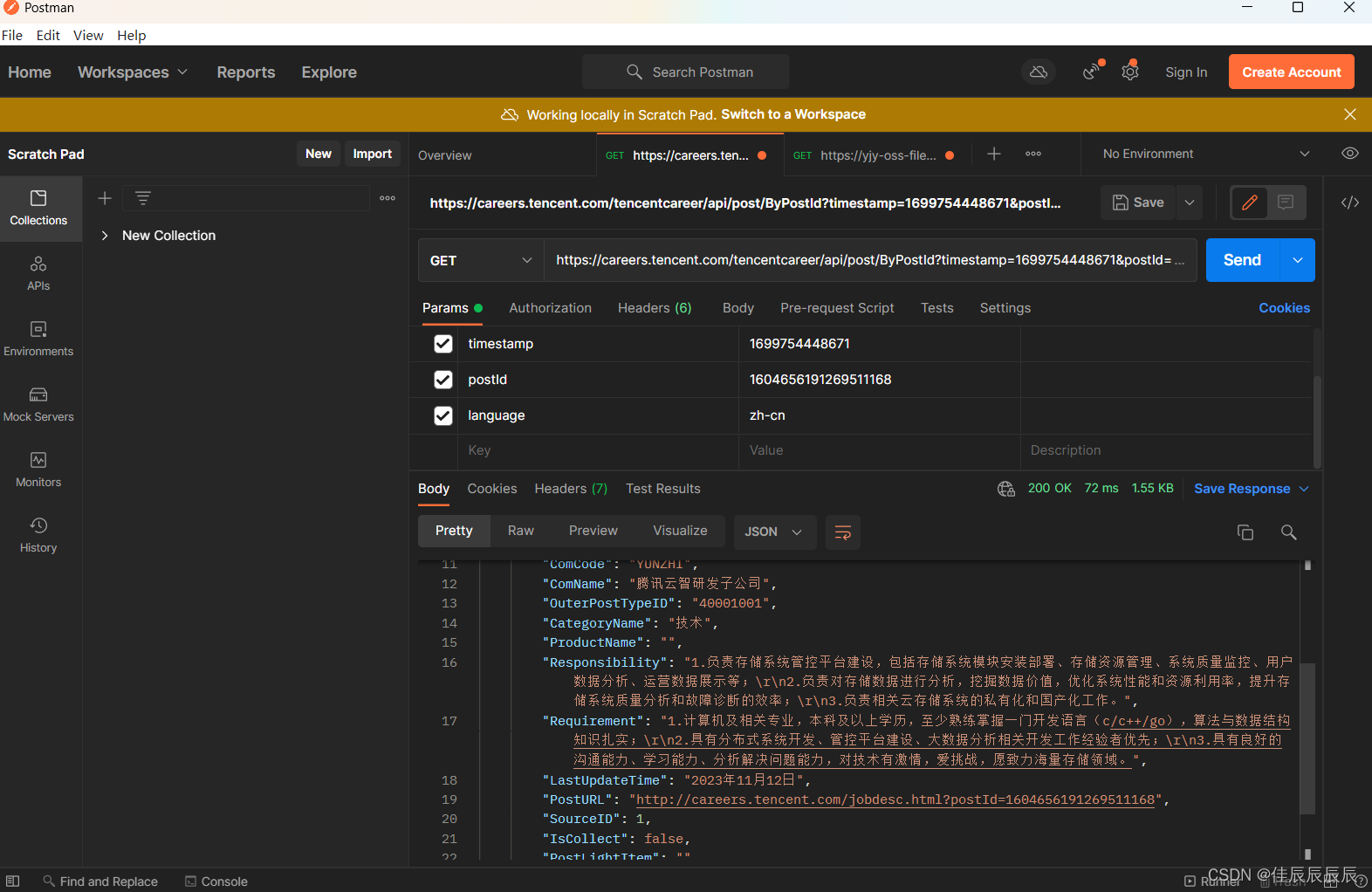The height and width of the screenshot is (892, 1372).
Task: Open the collections three-dot options menu
Action: [x=388, y=198]
